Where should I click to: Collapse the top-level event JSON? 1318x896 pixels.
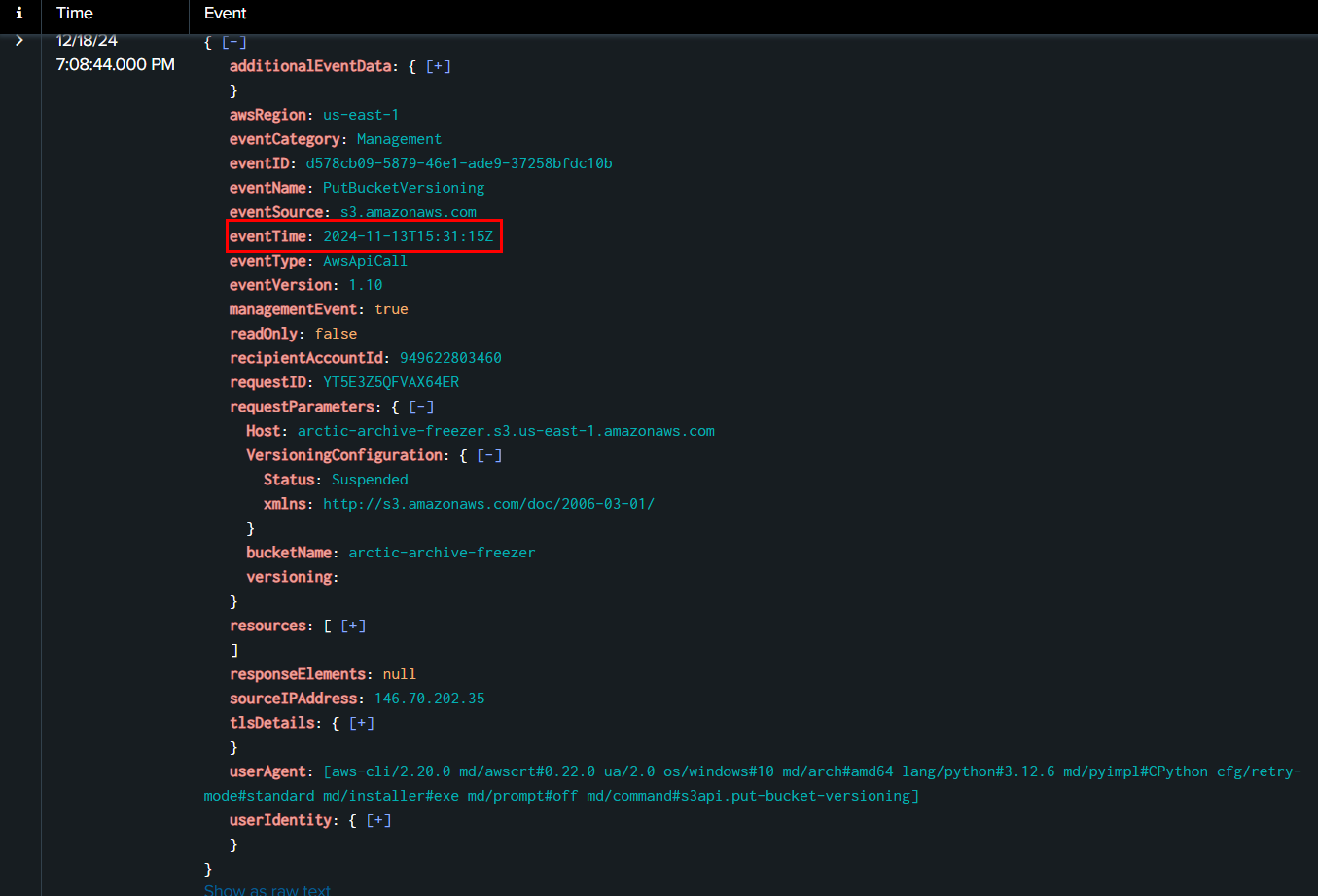(x=232, y=41)
